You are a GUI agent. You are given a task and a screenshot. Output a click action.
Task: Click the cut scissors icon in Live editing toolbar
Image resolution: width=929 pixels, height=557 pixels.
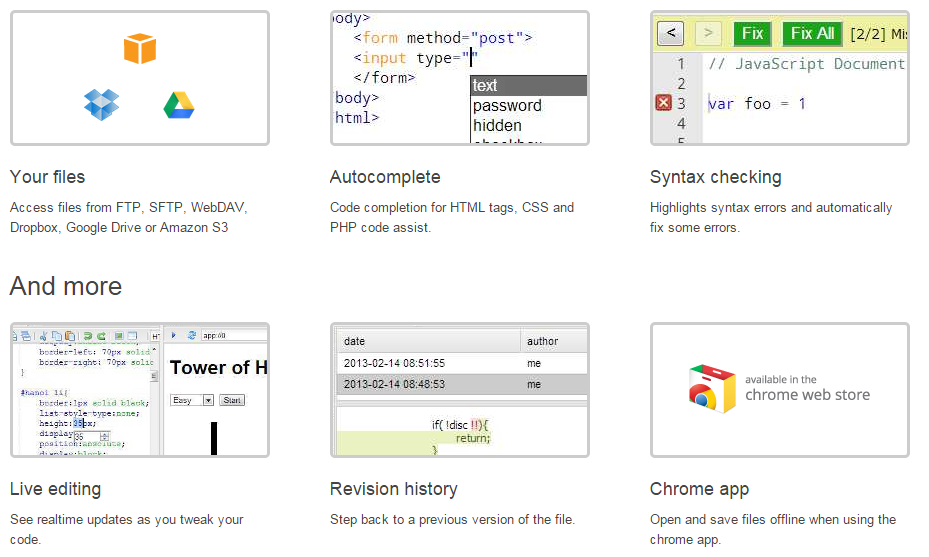(43, 335)
